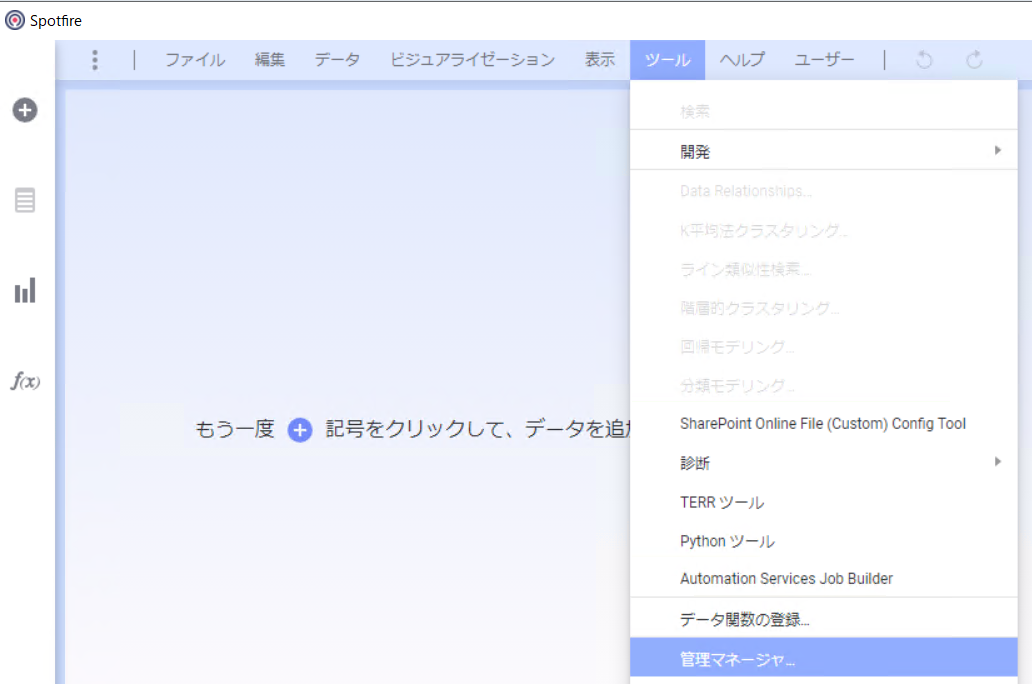Choose Python ツール from the menu
The width and height of the screenshot is (1032, 684).
click(823, 541)
